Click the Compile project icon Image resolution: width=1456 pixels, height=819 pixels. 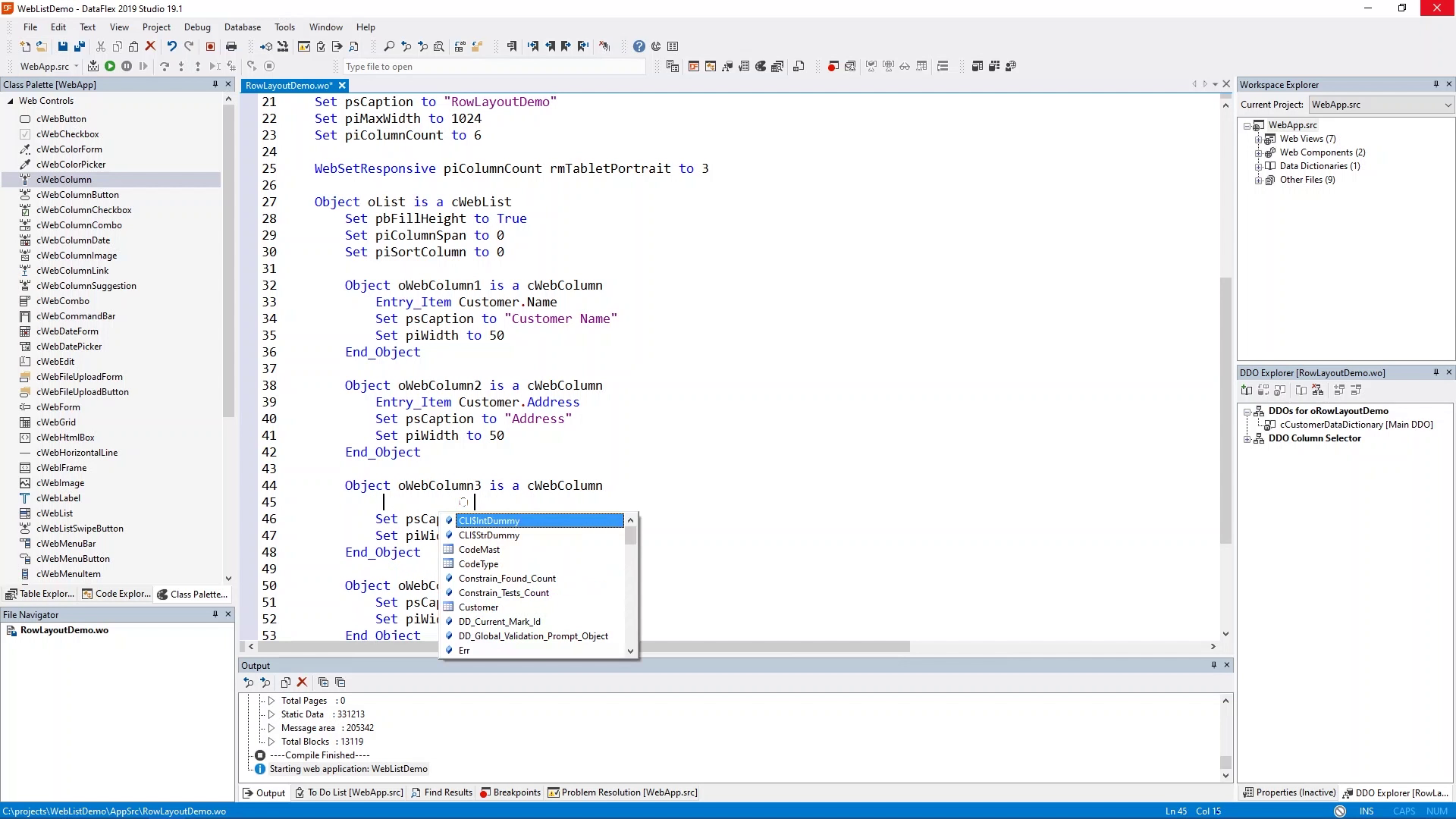(93, 66)
